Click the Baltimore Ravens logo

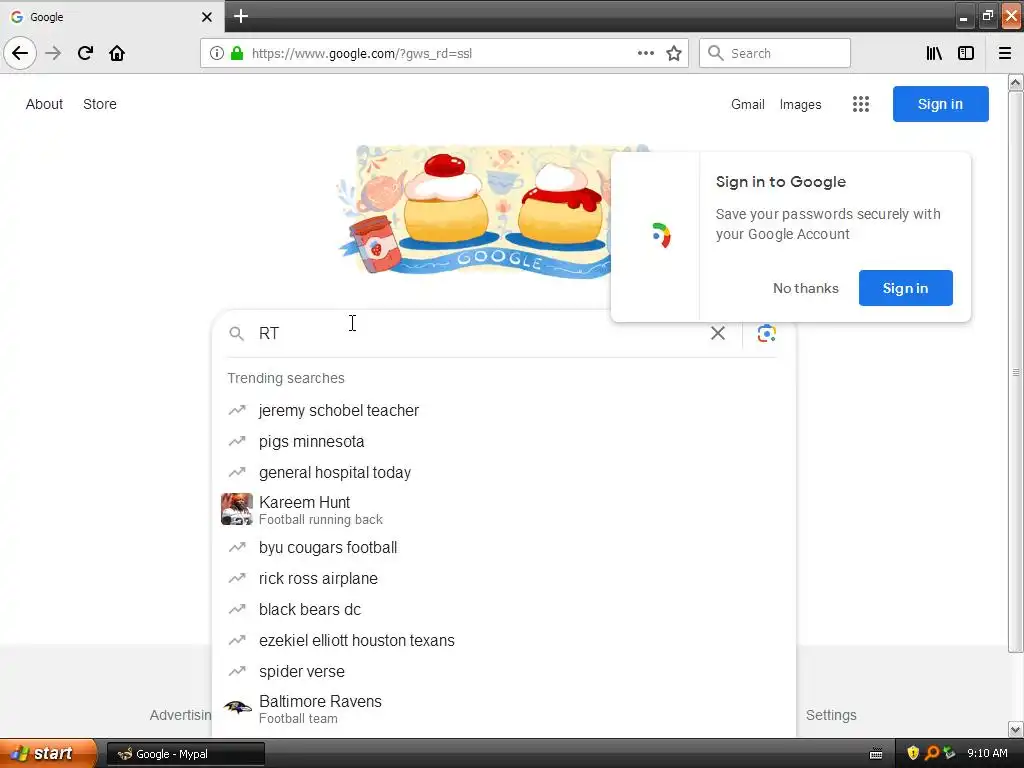click(237, 708)
